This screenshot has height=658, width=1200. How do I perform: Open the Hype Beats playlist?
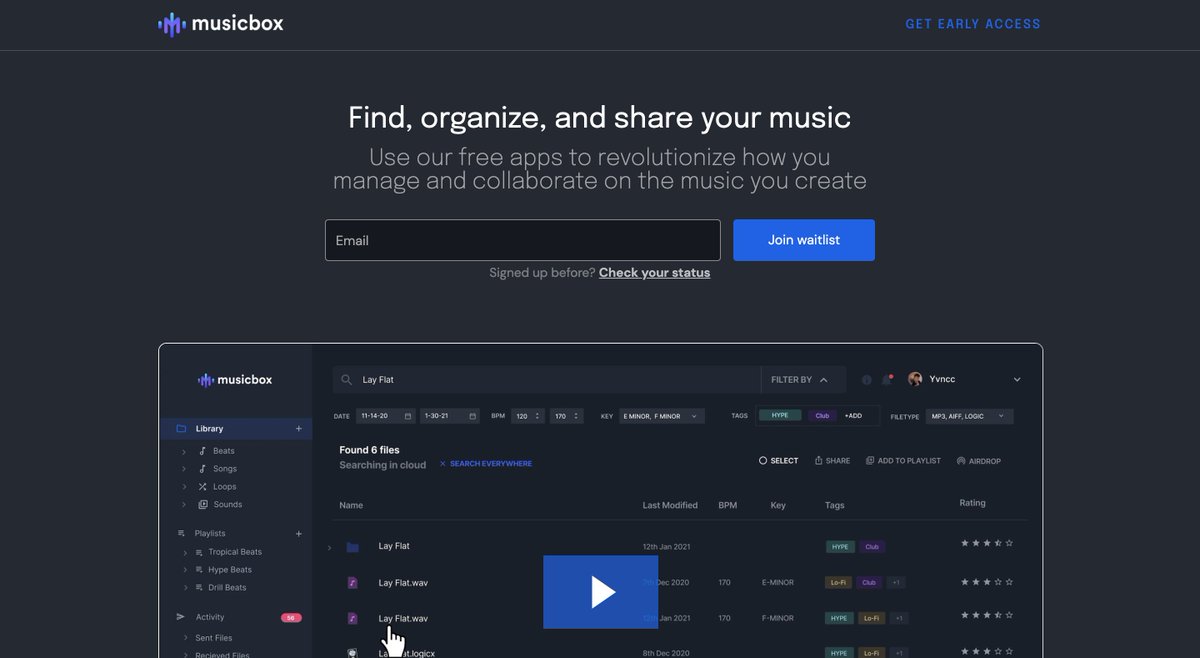(230, 570)
